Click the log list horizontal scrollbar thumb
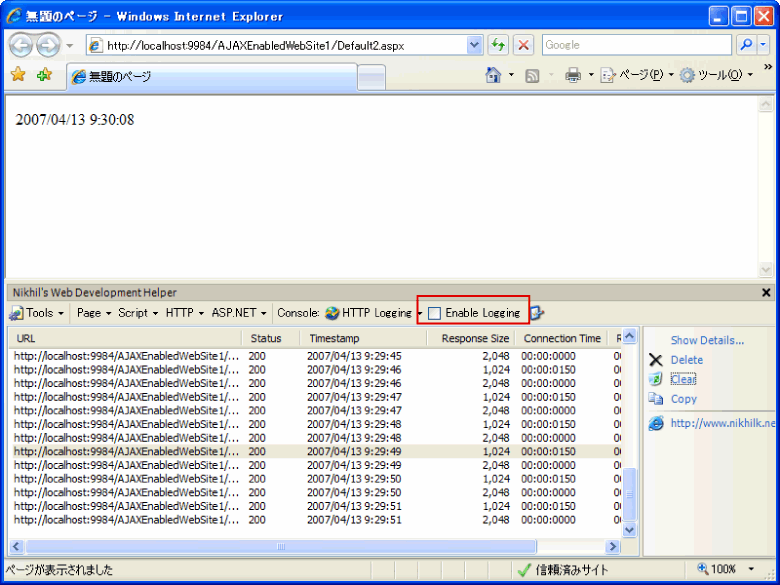Image resolution: width=780 pixels, height=585 pixels. click(281, 547)
